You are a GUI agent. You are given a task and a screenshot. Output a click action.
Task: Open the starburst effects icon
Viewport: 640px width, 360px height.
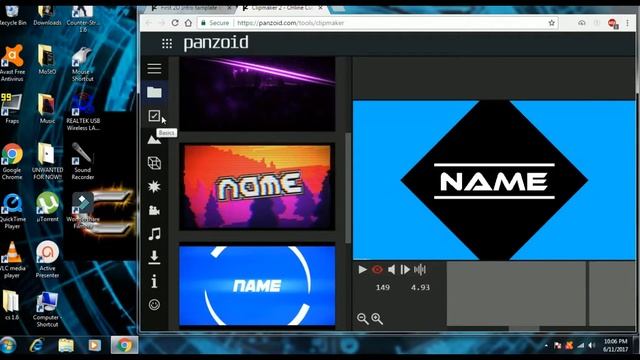click(154, 187)
